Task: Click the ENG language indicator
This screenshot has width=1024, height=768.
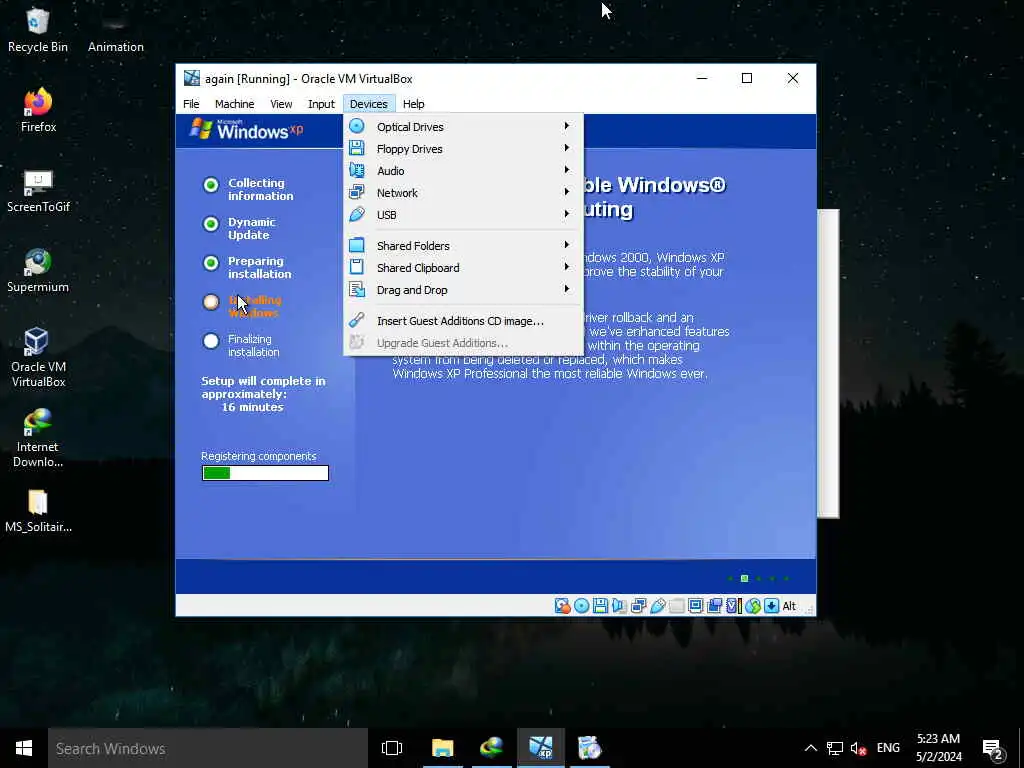Action: click(888, 748)
